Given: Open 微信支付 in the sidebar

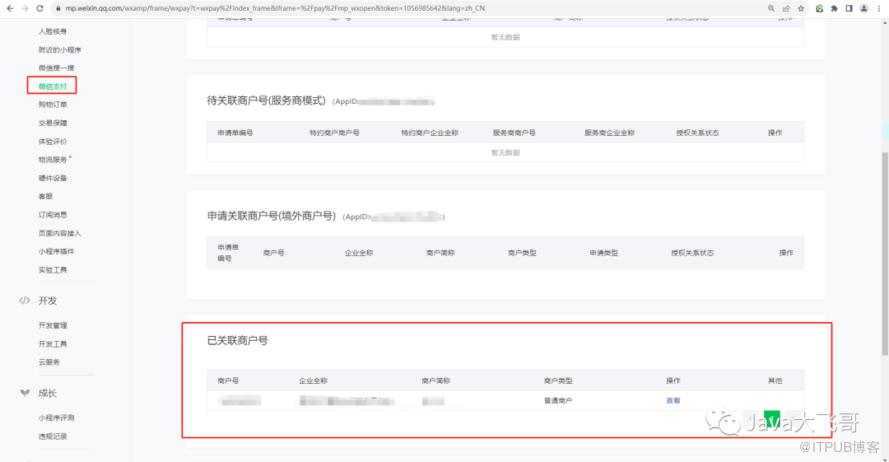Looking at the screenshot, I should click(52, 86).
